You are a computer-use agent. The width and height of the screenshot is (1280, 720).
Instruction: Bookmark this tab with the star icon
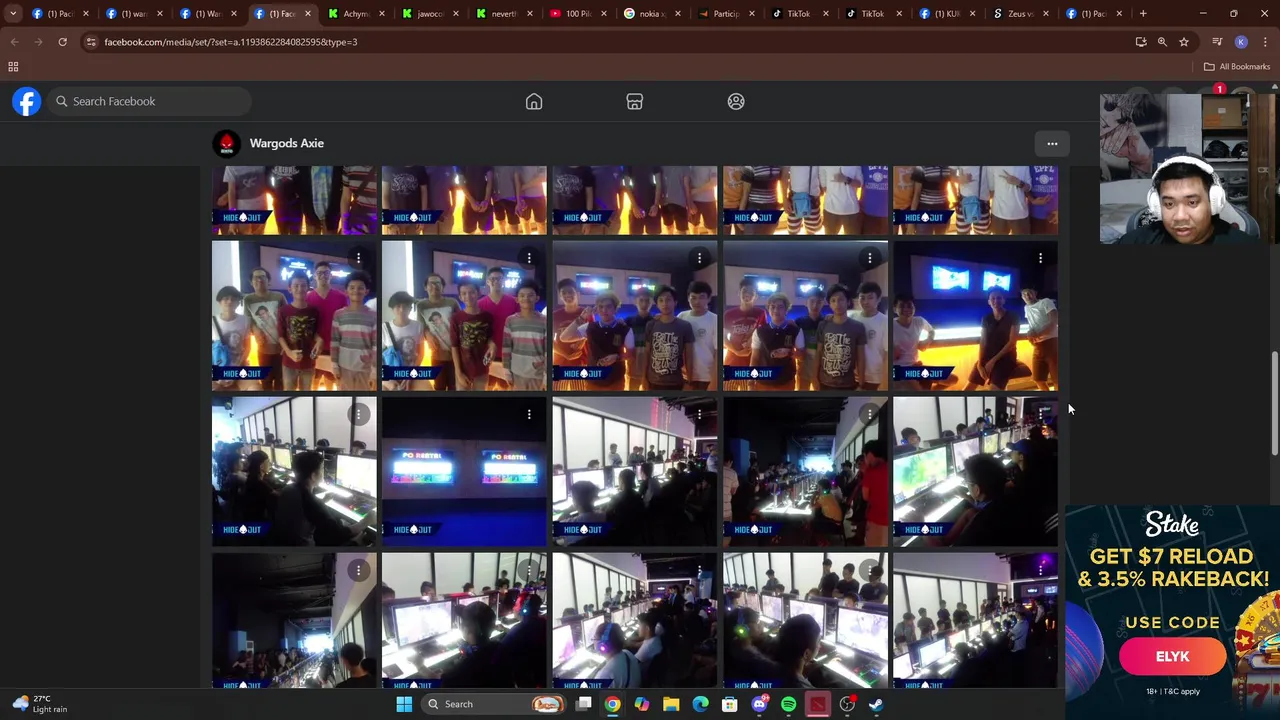(x=1184, y=42)
